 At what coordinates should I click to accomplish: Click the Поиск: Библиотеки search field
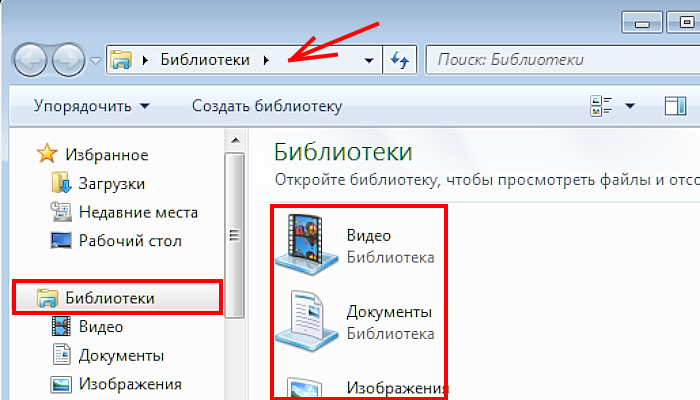(563, 59)
